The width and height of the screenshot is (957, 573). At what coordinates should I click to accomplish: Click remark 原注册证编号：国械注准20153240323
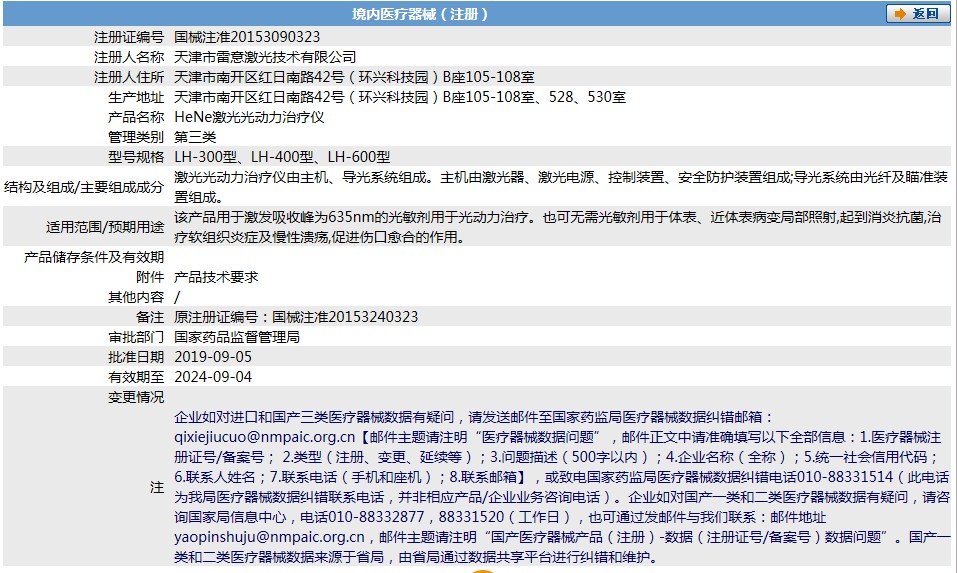point(296,317)
